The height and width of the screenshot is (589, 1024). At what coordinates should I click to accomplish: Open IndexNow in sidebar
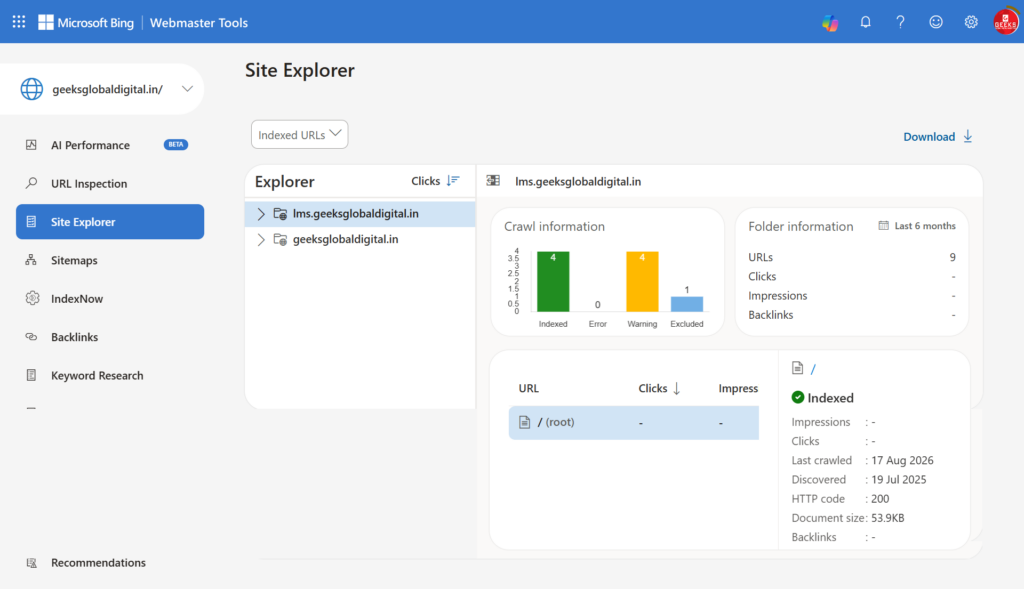pos(110,298)
